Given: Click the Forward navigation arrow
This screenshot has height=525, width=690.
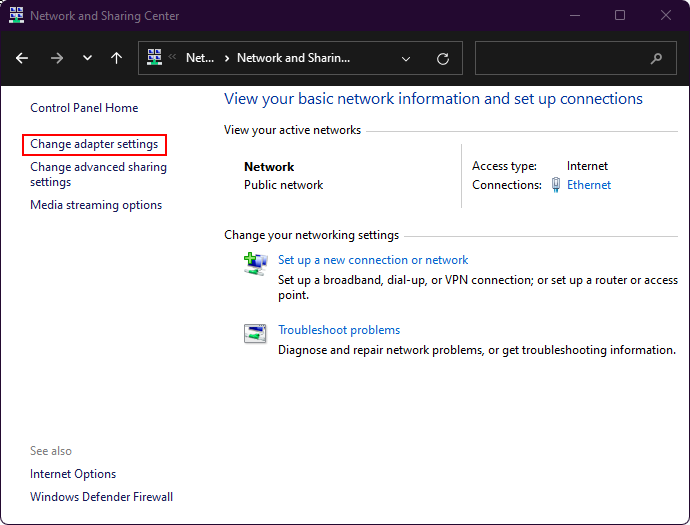Looking at the screenshot, I should tap(56, 58).
